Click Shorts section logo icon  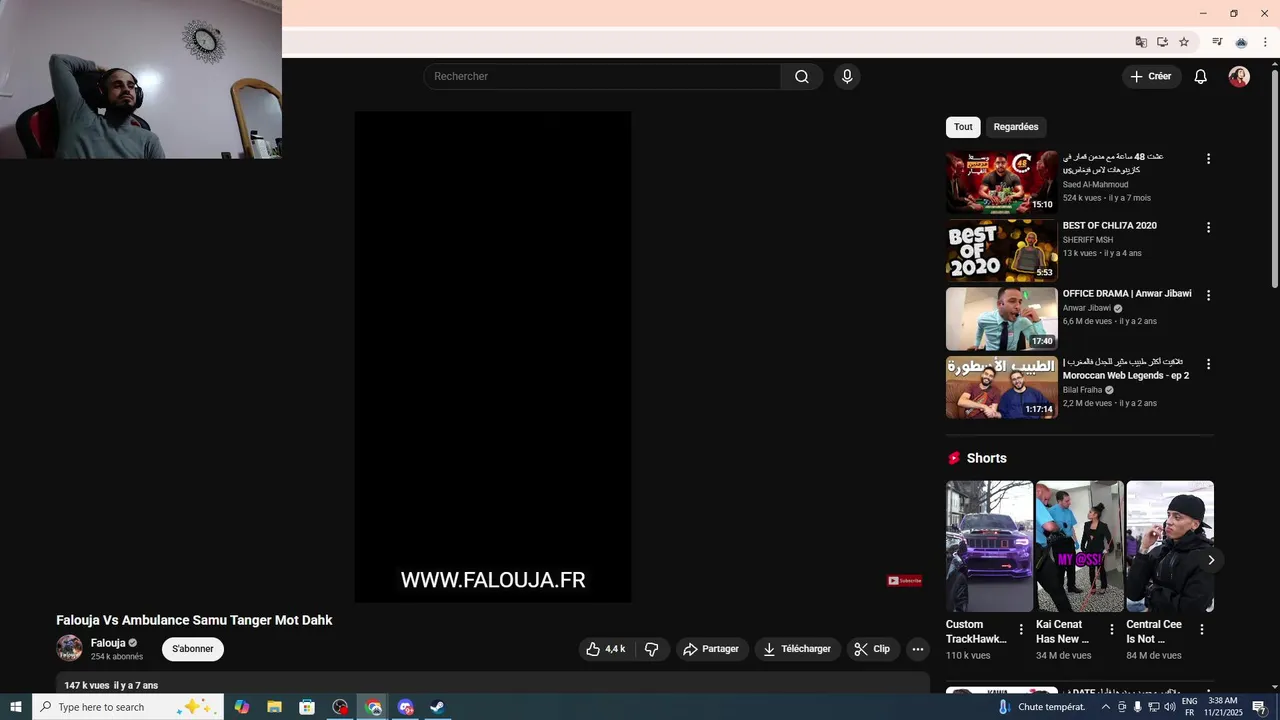[x=954, y=458]
